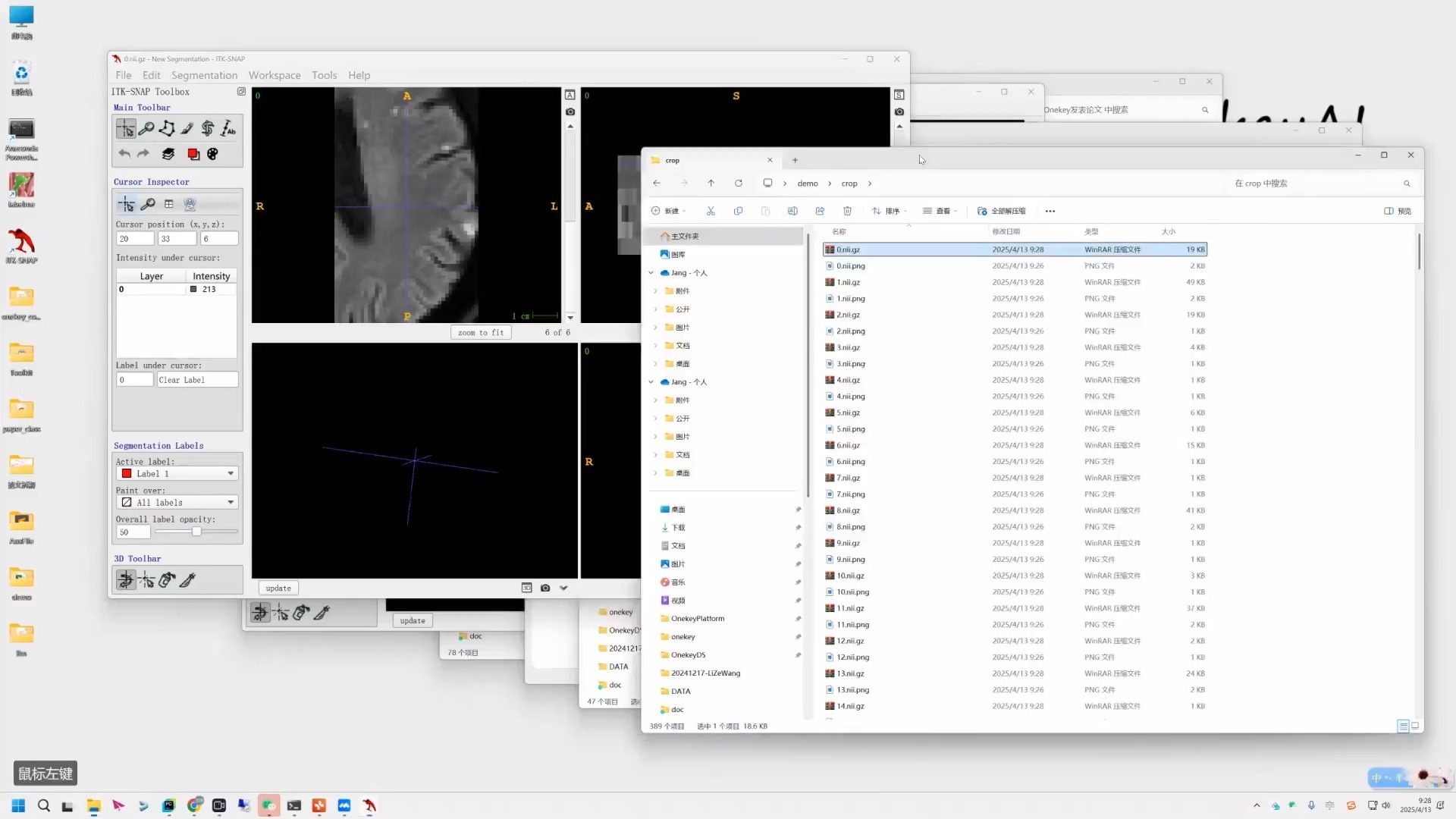Open the sort dropdown in Explorer toolbar

coord(890,211)
